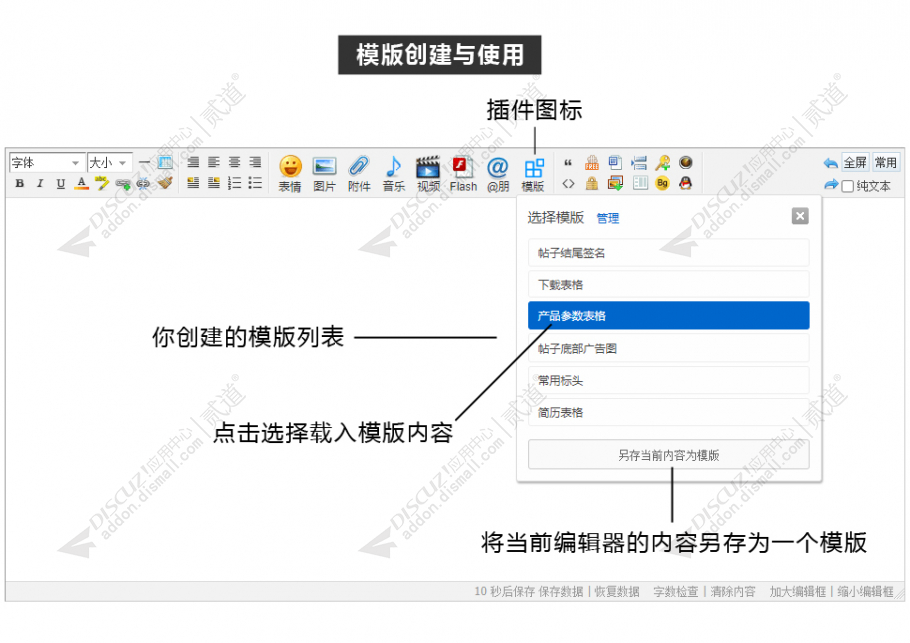This screenshot has height=643, width=910.
Task: Clear formatting with the broom icon
Action: (165, 183)
